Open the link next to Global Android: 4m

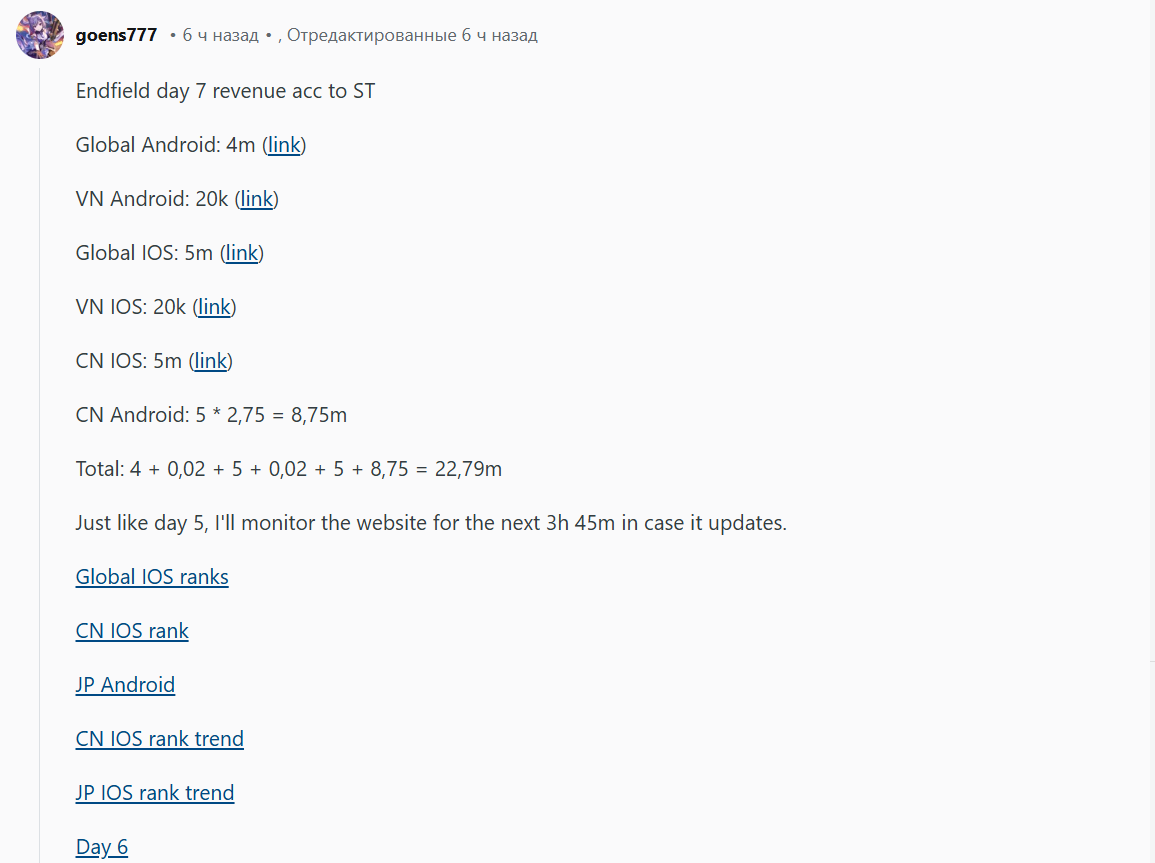click(x=284, y=145)
